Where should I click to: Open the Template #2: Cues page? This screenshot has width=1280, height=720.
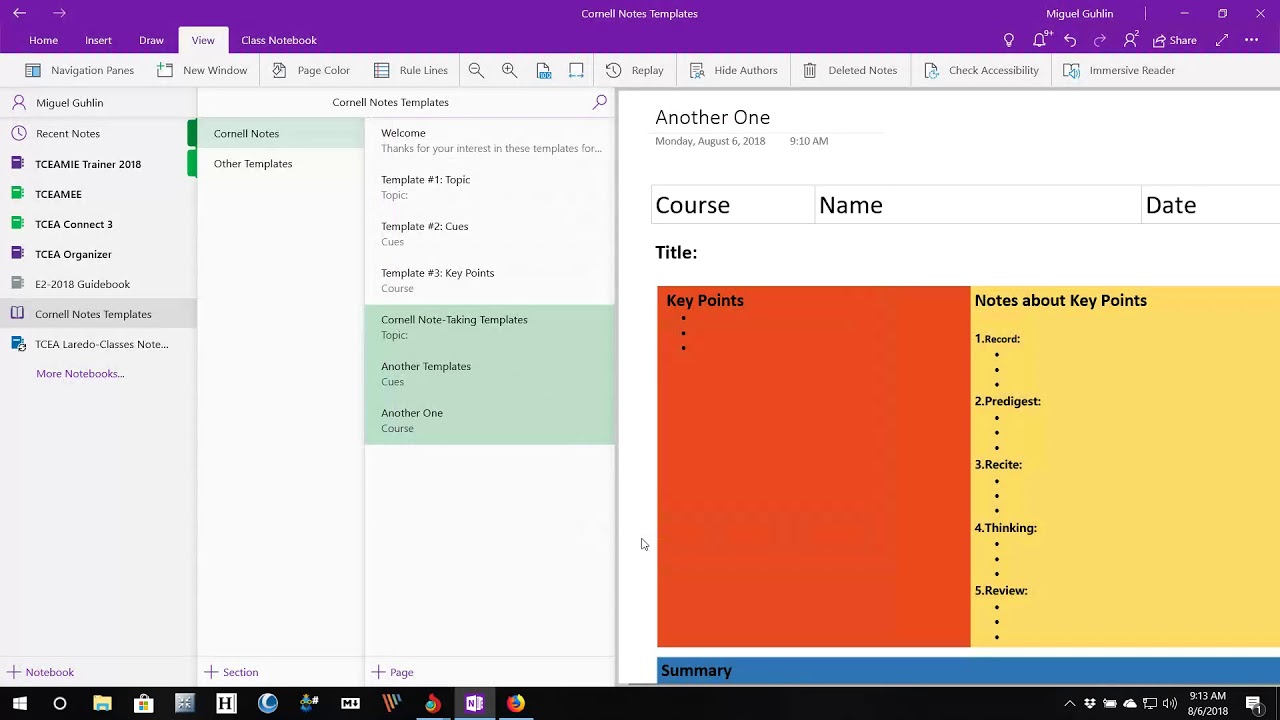click(x=490, y=233)
